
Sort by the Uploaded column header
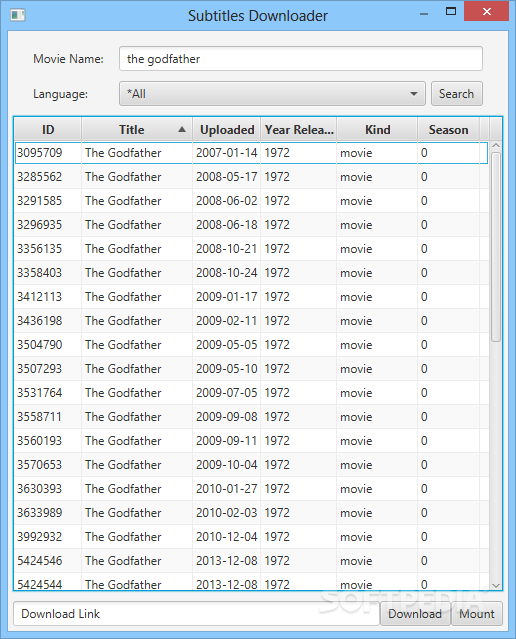click(x=227, y=130)
